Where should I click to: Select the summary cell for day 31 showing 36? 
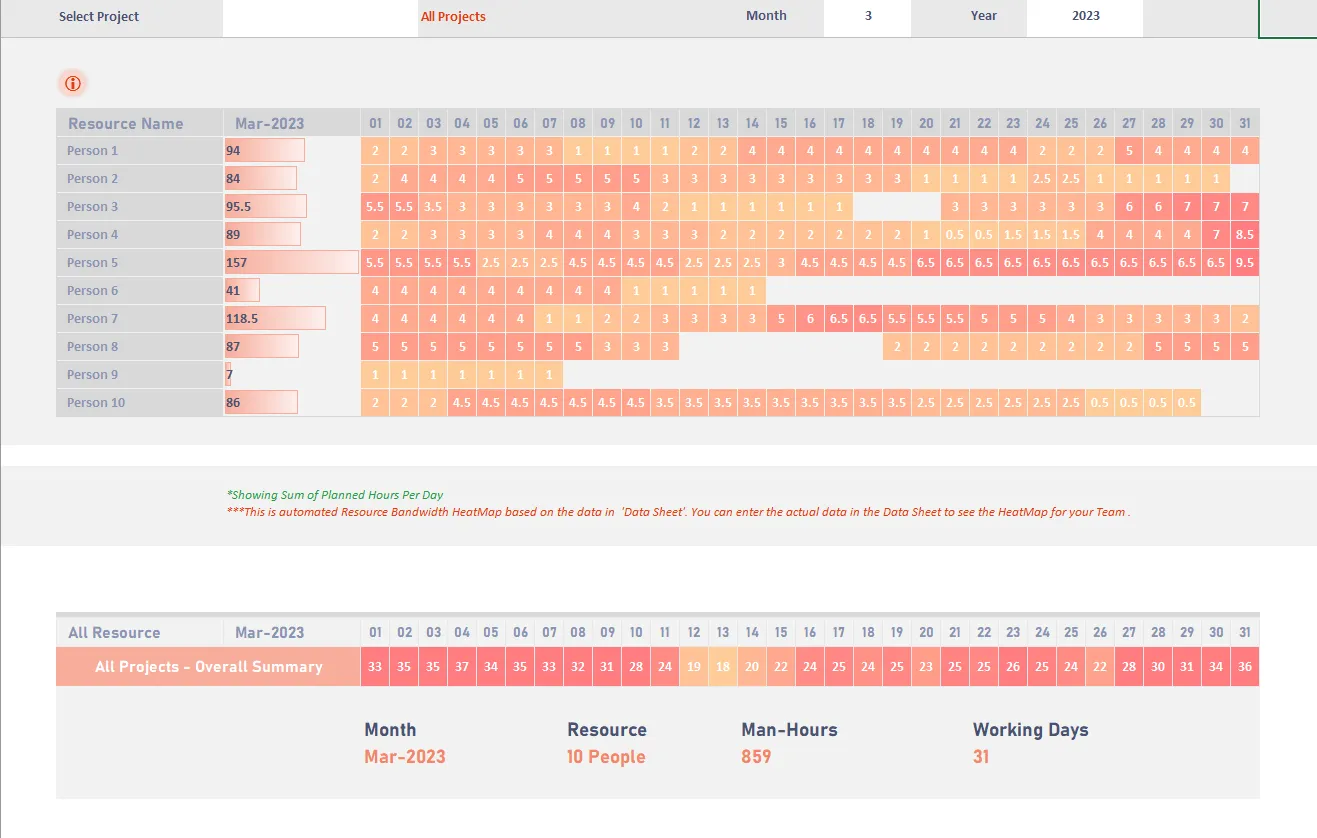[1245, 667]
